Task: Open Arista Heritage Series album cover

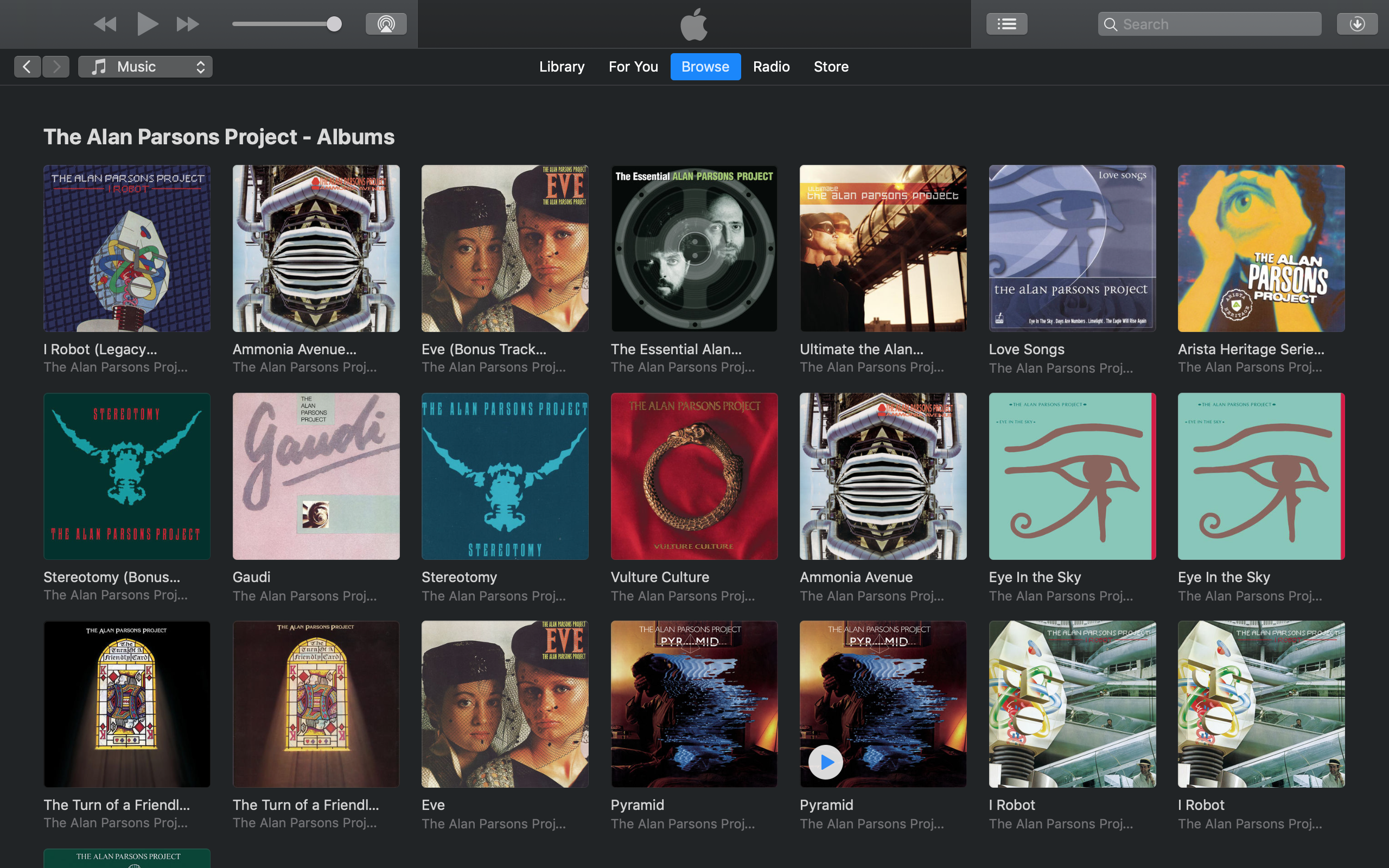Action: tap(1261, 248)
